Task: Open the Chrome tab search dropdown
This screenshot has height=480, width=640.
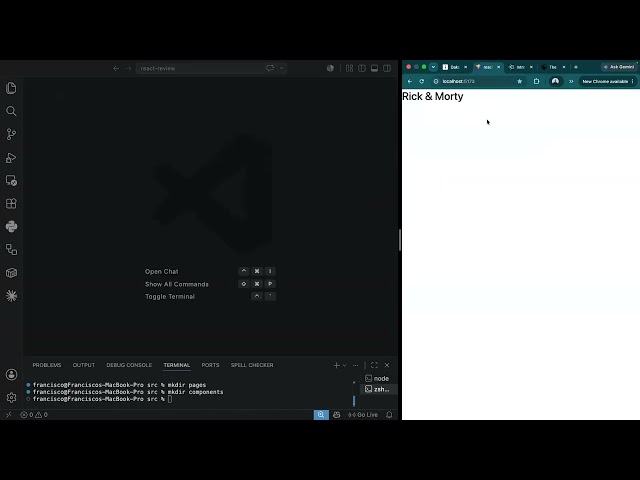Action: point(433,67)
